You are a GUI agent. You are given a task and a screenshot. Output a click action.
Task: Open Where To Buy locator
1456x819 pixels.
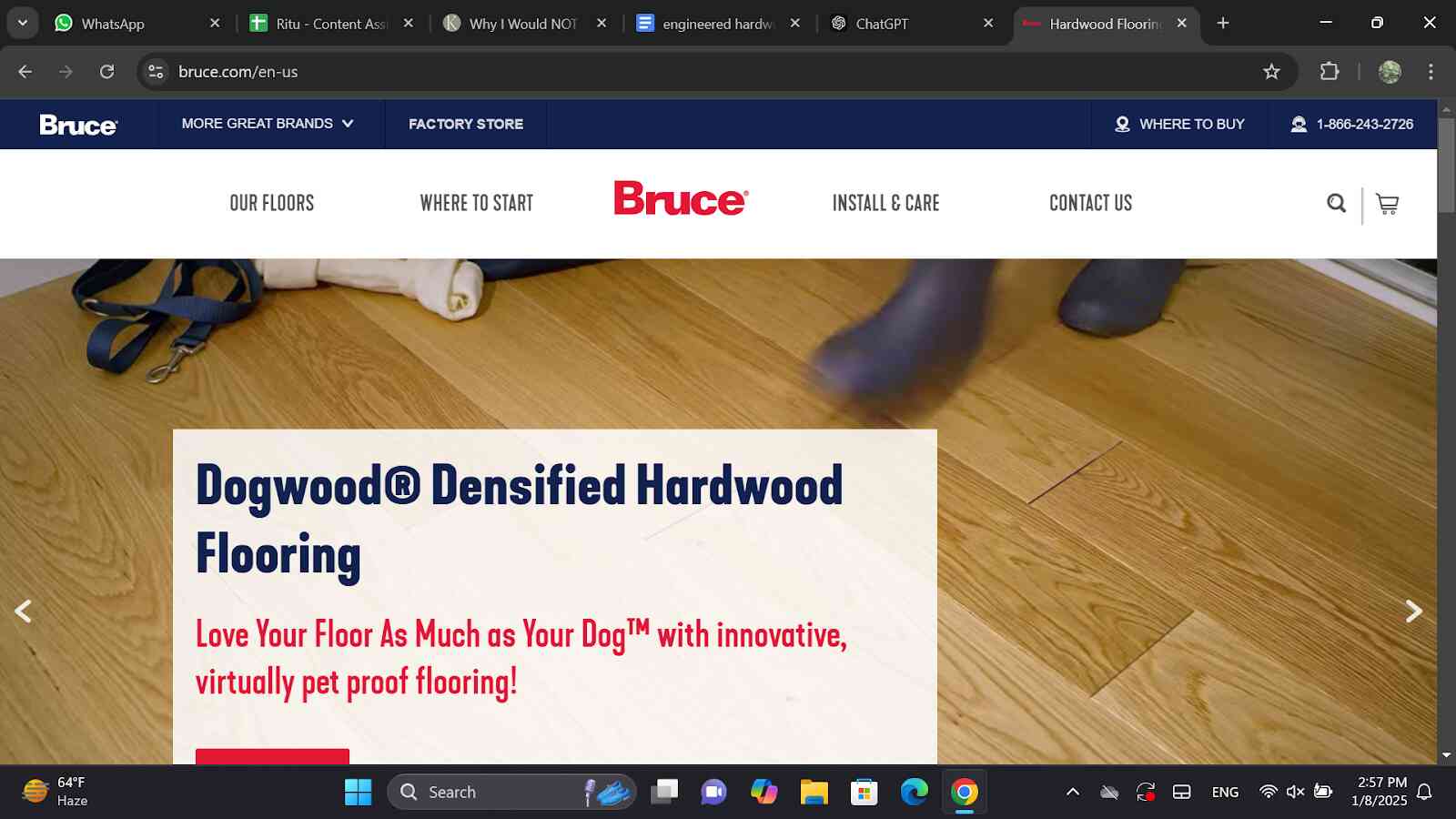[x=1179, y=124]
